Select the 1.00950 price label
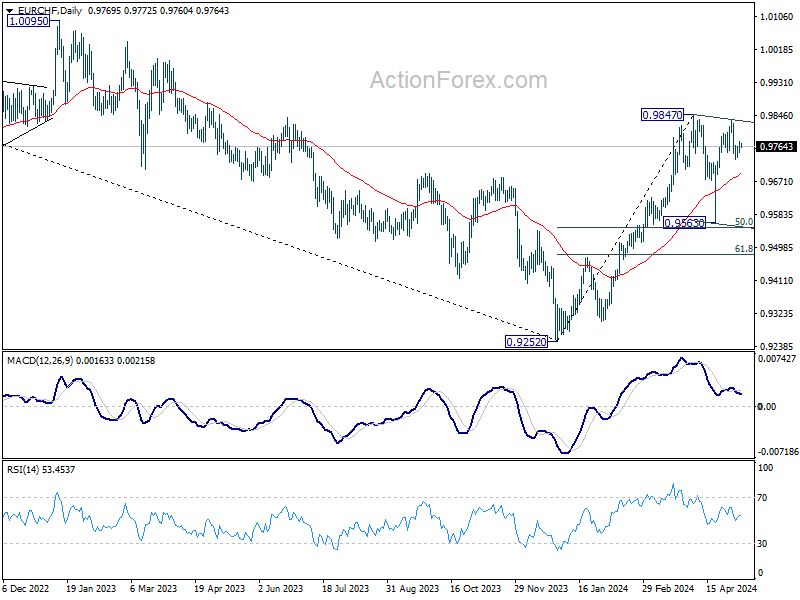This screenshot has width=800, height=600. (29, 21)
